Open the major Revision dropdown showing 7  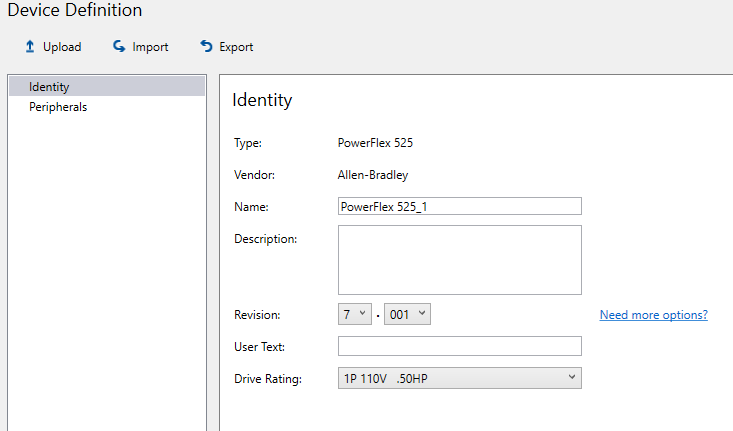(x=354, y=314)
